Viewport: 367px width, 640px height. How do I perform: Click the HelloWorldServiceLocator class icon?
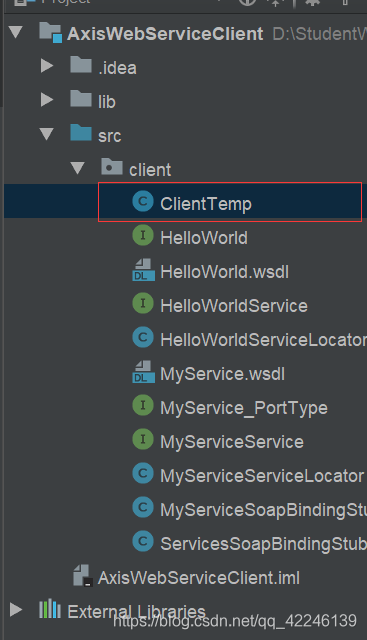tap(143, 338)
